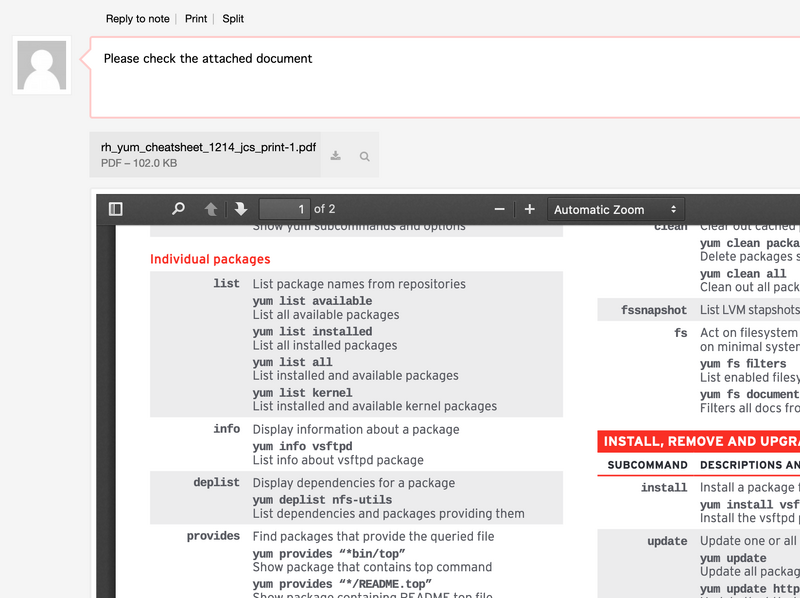Go to previous page with up arrow
Image resolution: width=800 pixels, height=598 pixels.
tap(211, 209)
